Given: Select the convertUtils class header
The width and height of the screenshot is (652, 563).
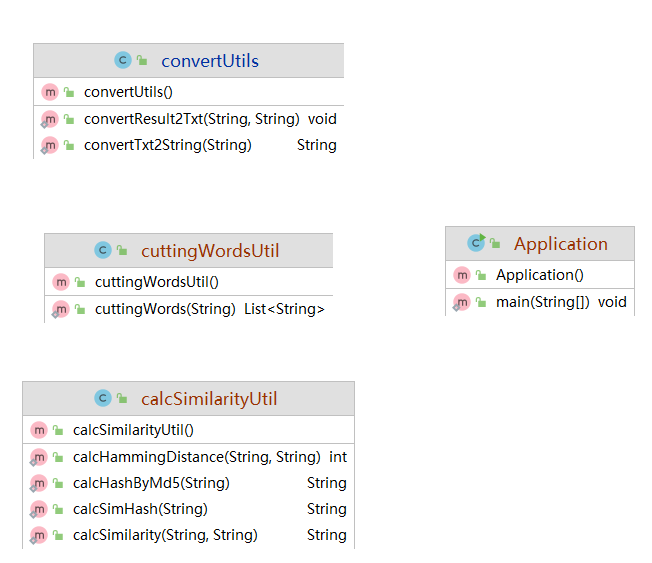Looking at the screenshot, I should 210,61.
